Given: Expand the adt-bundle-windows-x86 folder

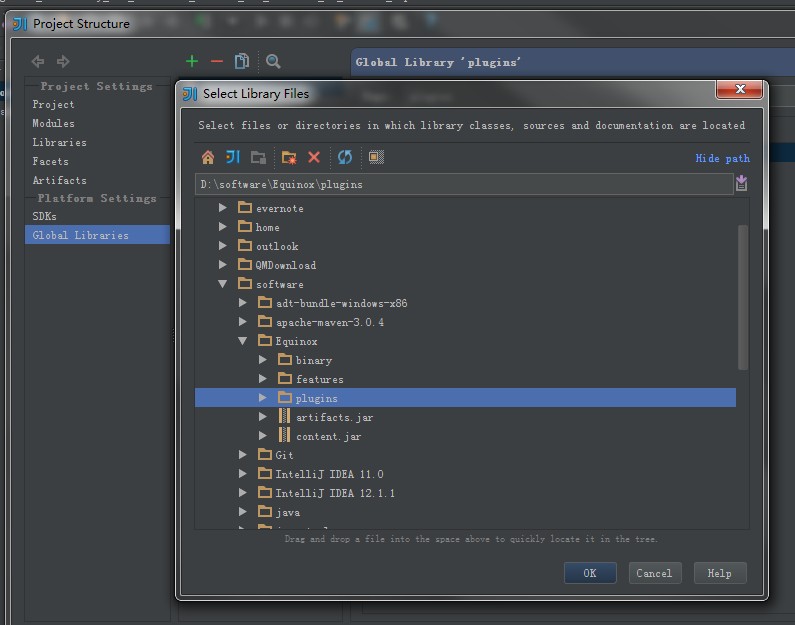Looking at the screenshot, I should [x=243, y=303].
